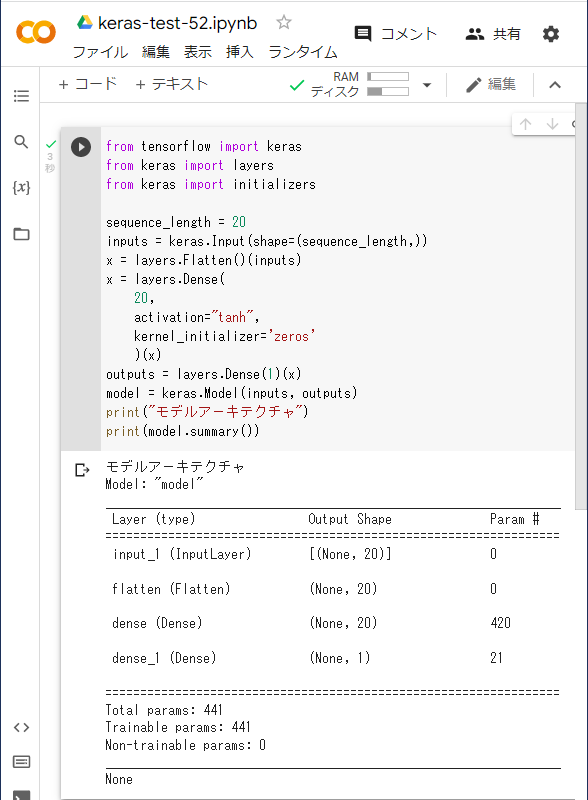The image size is (588, 800).
Task: Click the RAM and ディスク usage indicator
Action: tap(360, 84)
